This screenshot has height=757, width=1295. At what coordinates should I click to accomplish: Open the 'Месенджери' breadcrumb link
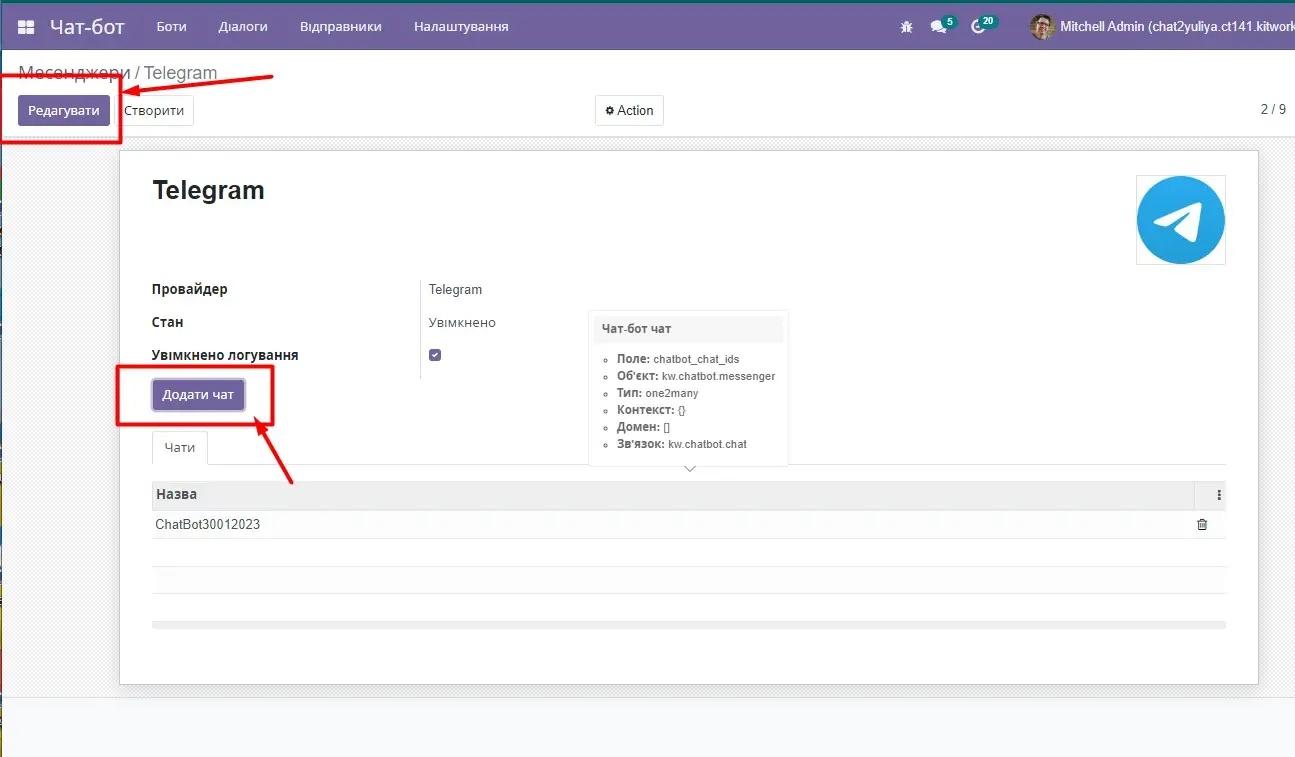73,72
